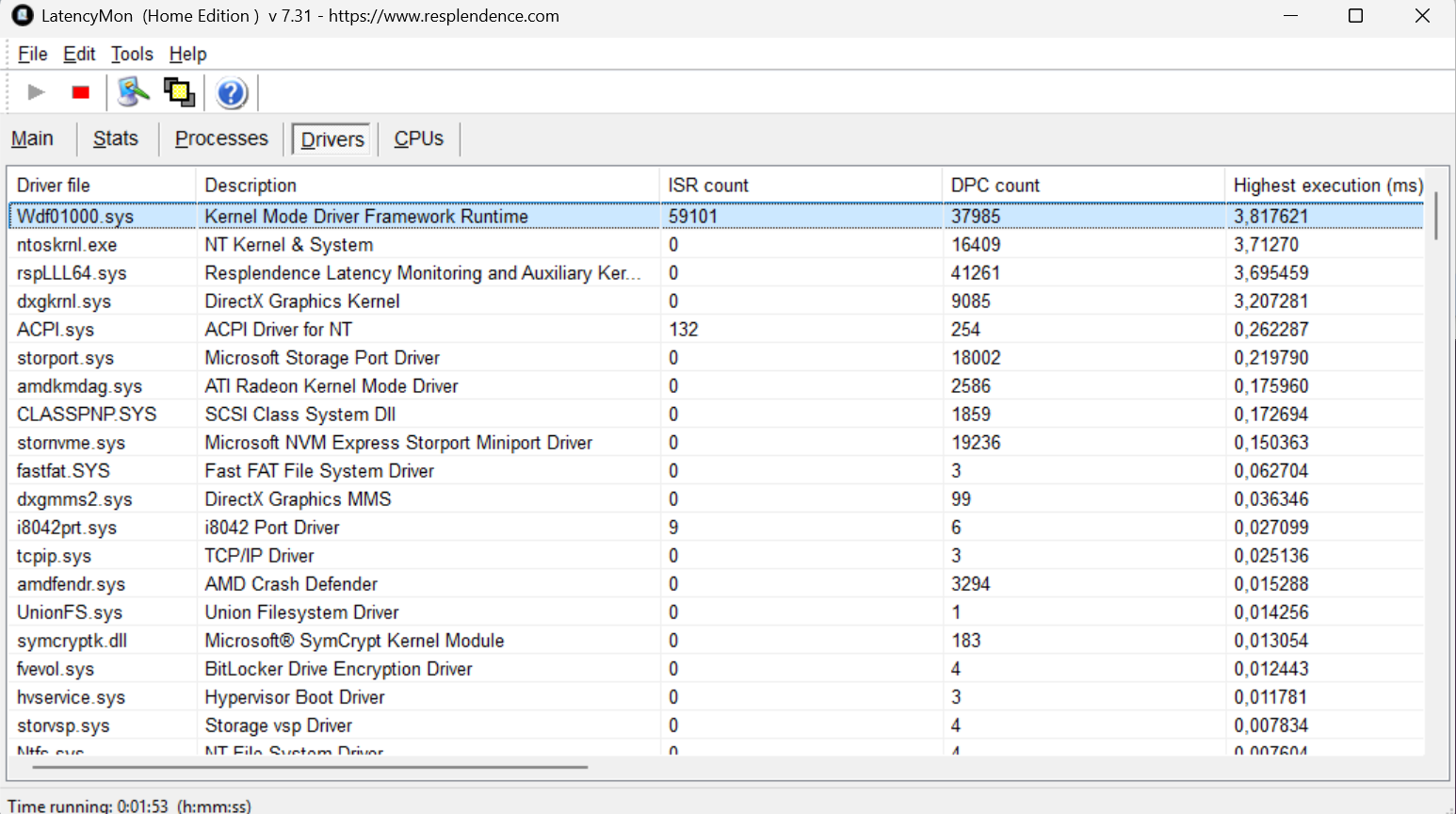Click the ISR count value 132
This screenshot has width=1456, height=814.
684,330
